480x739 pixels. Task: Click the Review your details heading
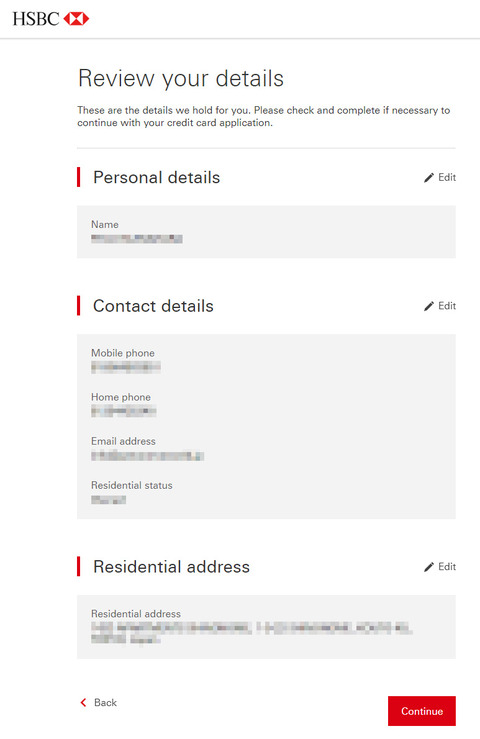pyautogui.click(x=181, y=79)
